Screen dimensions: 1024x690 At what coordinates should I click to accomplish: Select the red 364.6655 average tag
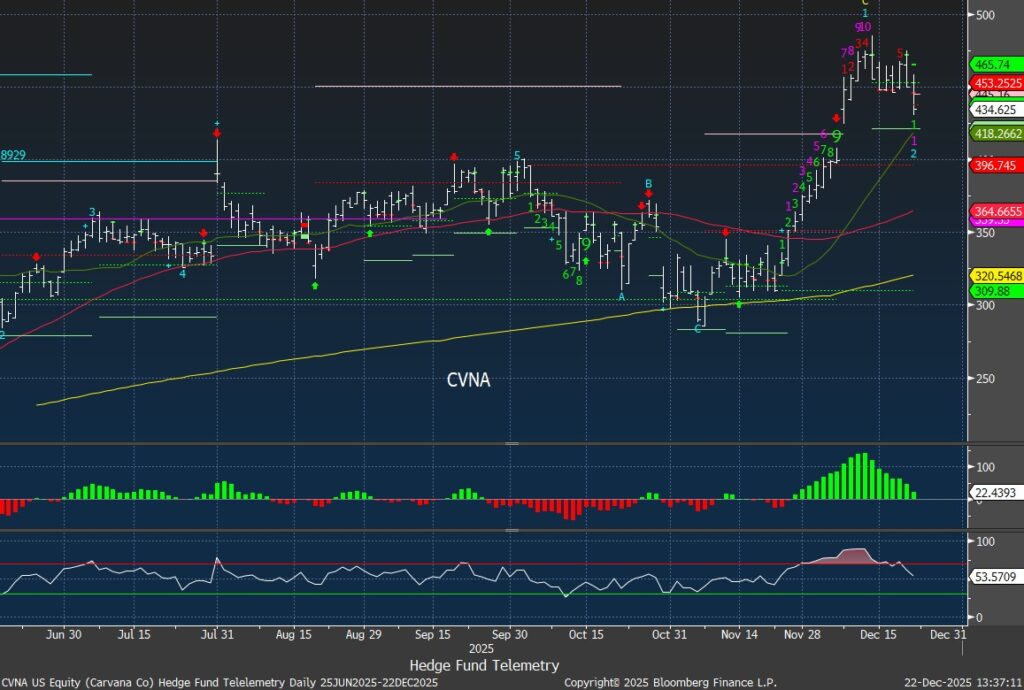pyautogui.click(x=996, y=211)
